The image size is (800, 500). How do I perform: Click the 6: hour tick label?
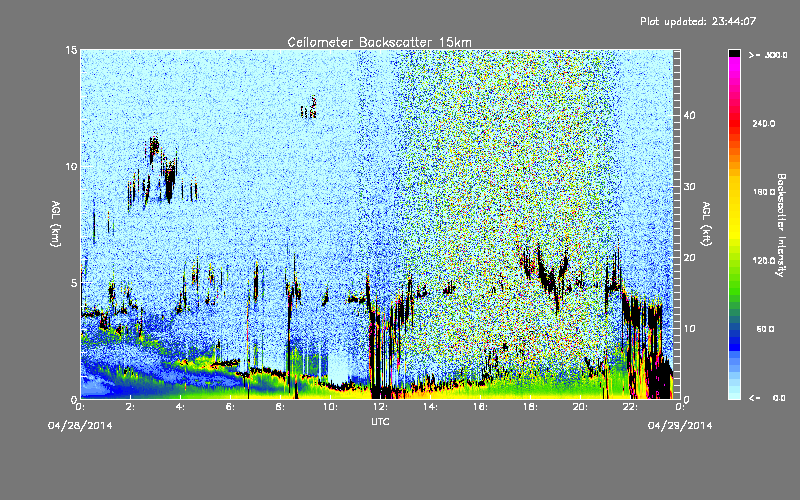tap(231, 407)
